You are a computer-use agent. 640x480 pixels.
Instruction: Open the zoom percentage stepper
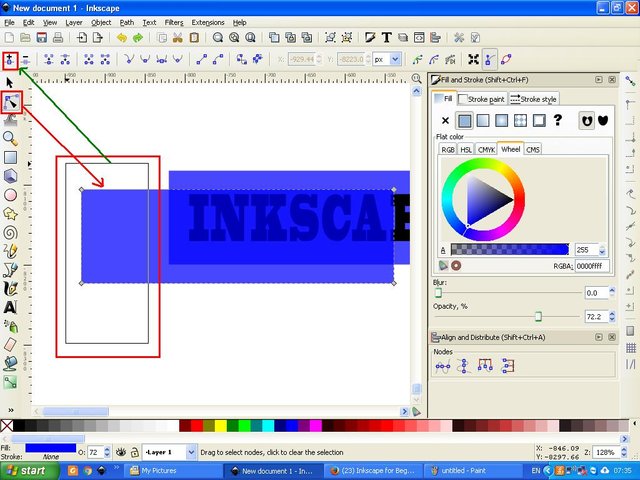[624, 452]
